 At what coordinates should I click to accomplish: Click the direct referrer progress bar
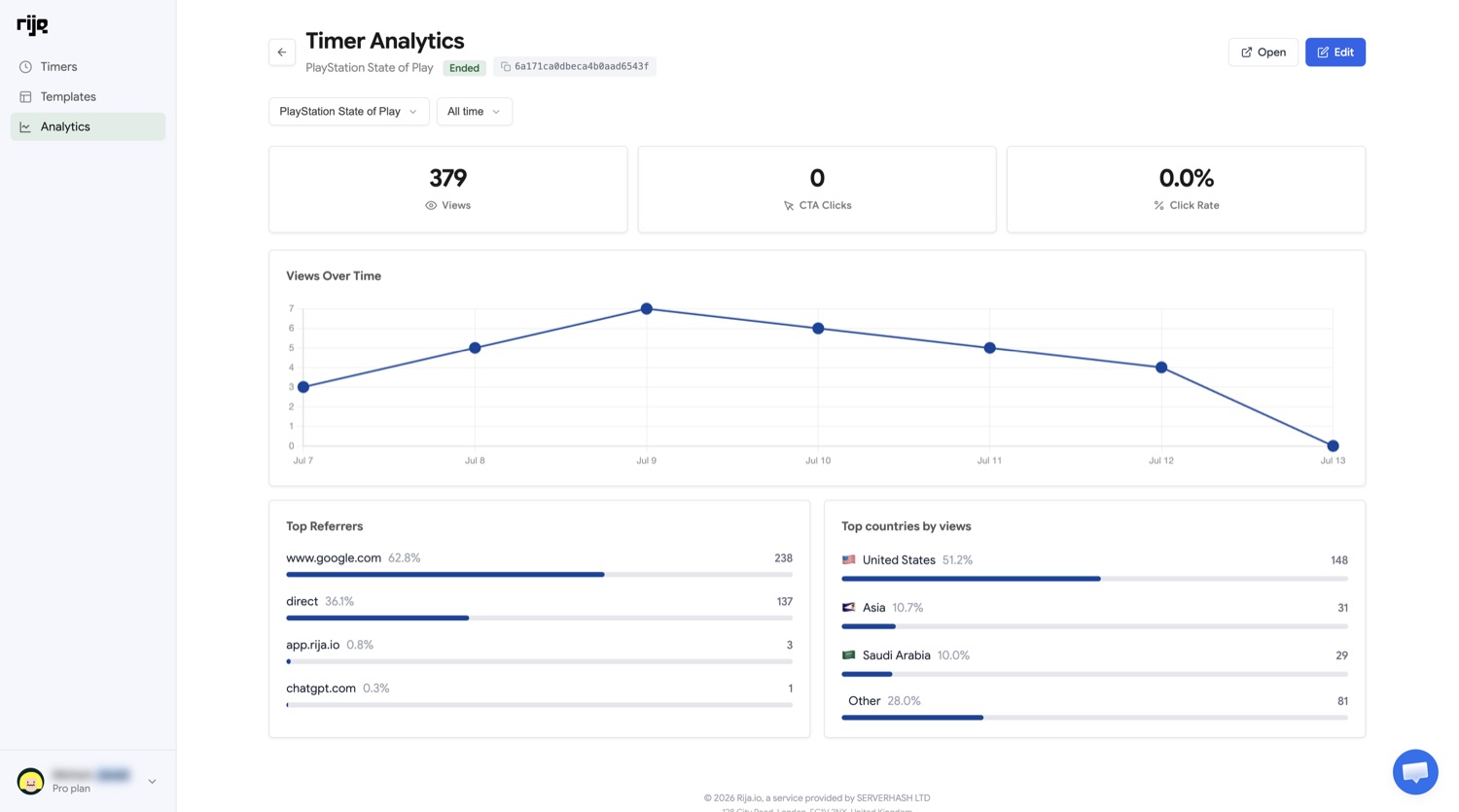[x=539, y=618]
